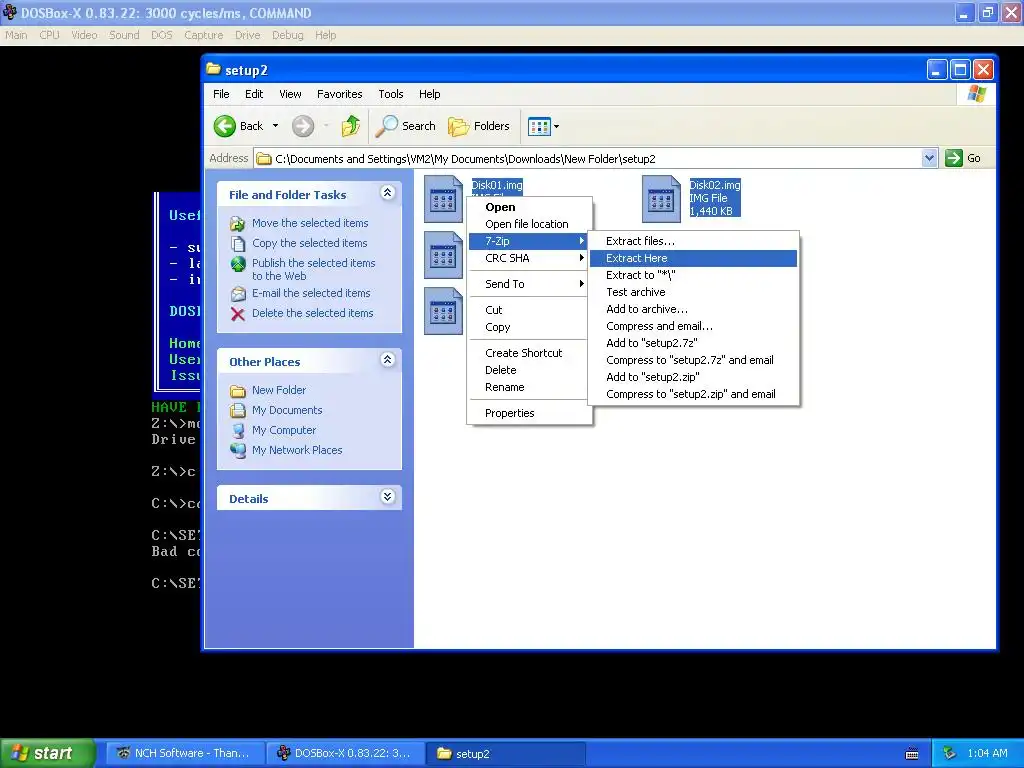Viewport: 1024px width, 768px height.
Task: Open My Documents in Other Places
Action: tap(287, 410)
